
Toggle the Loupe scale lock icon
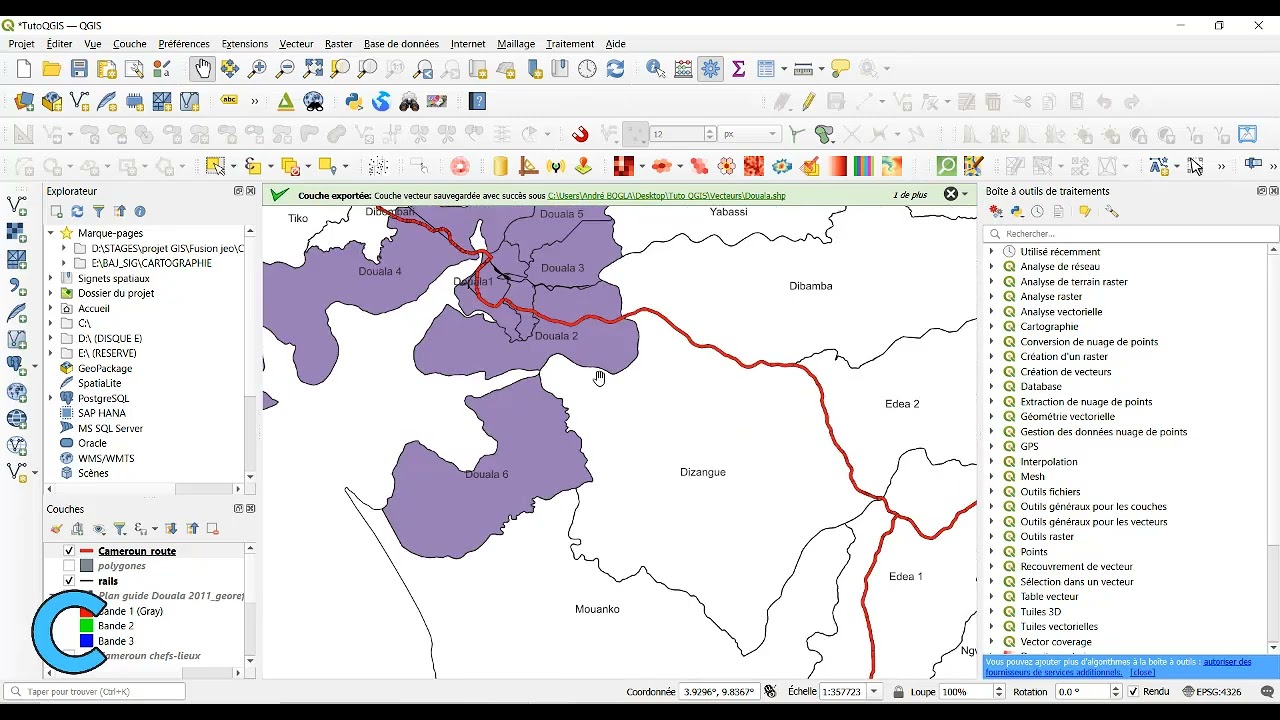tap(899, 692)
